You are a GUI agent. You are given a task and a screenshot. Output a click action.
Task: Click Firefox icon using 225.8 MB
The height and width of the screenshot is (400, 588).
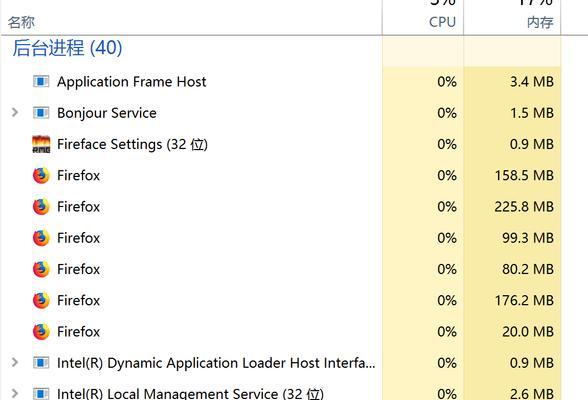pos(41,207)
